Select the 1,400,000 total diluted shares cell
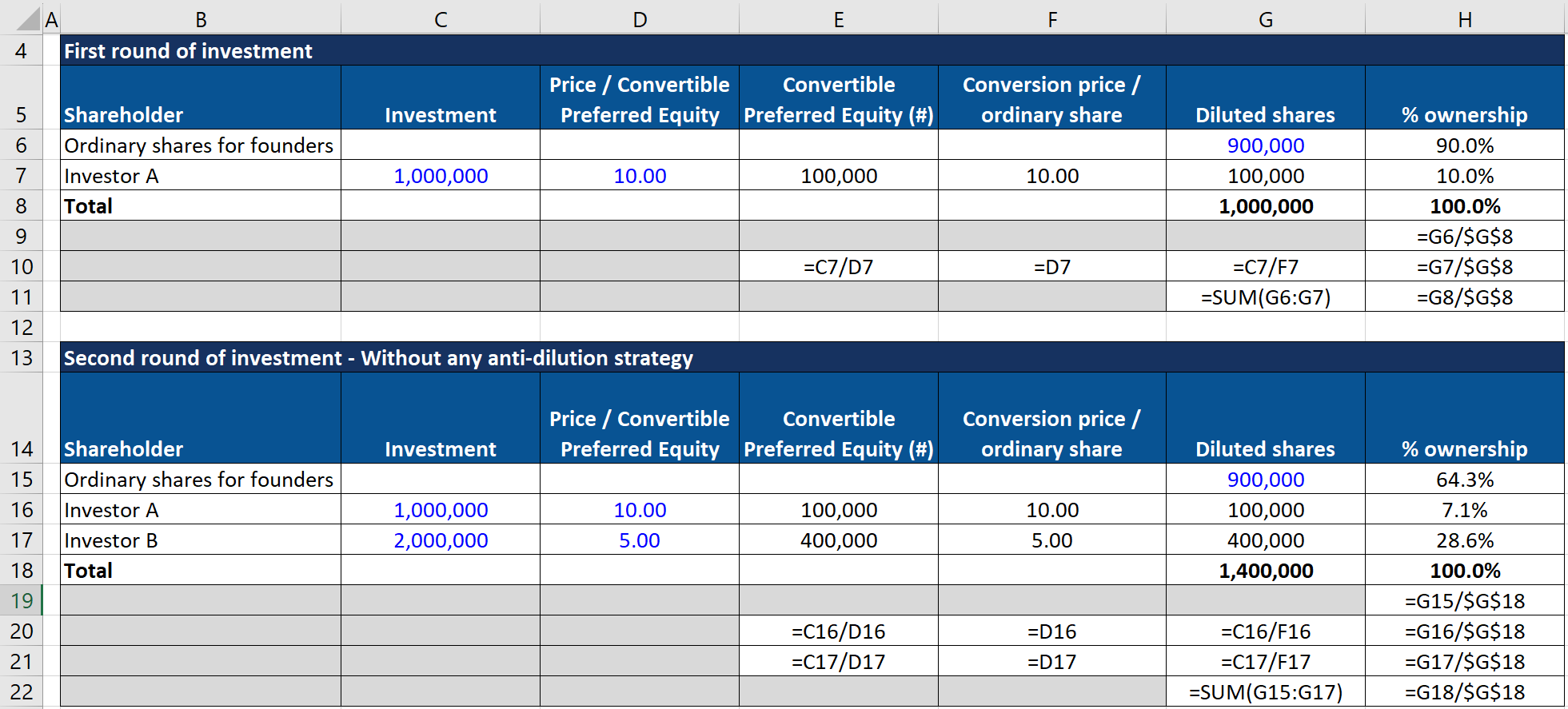This screenshot has width=1568, height=709. [x=1265, y=571]
